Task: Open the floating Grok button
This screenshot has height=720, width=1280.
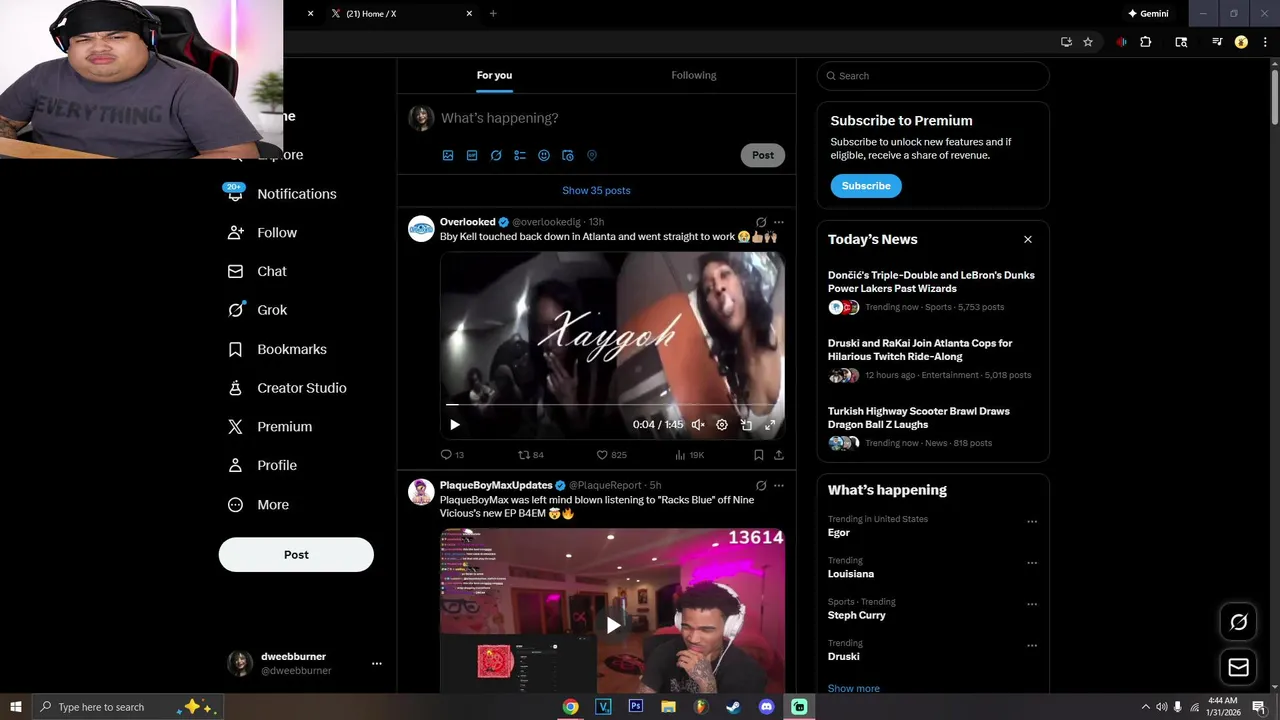Action: click(1238, 622)
